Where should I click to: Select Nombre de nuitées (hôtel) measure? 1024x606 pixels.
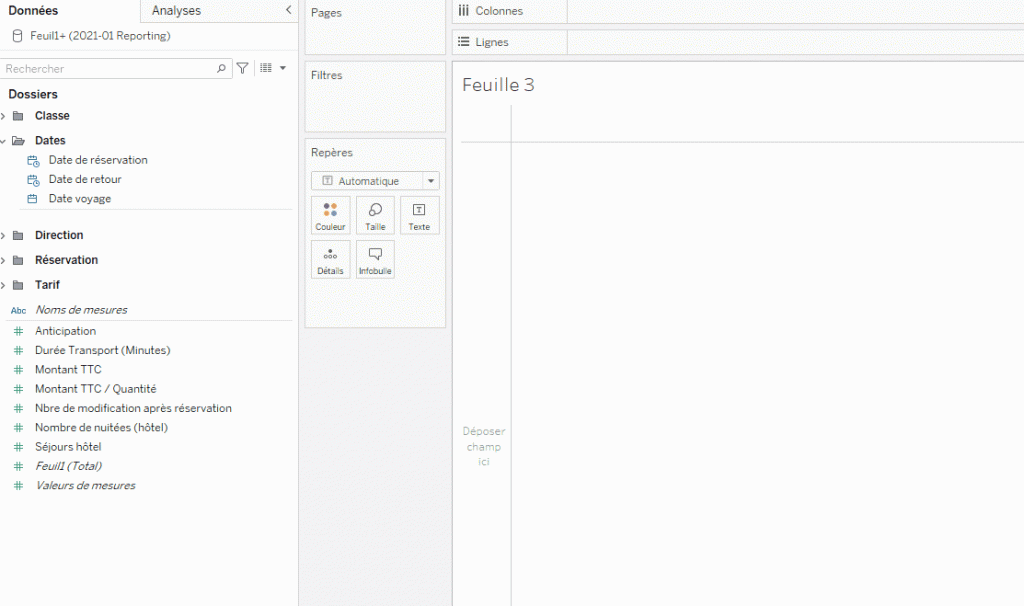[101, 427]
